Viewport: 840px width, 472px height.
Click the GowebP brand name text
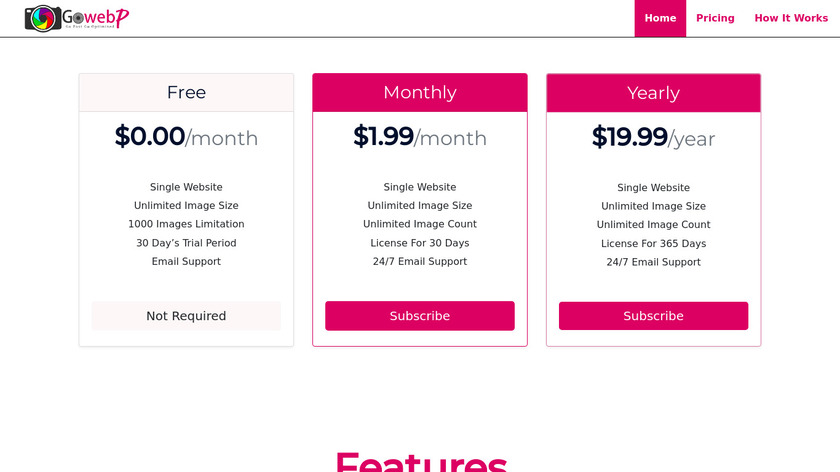pos(96,17)
